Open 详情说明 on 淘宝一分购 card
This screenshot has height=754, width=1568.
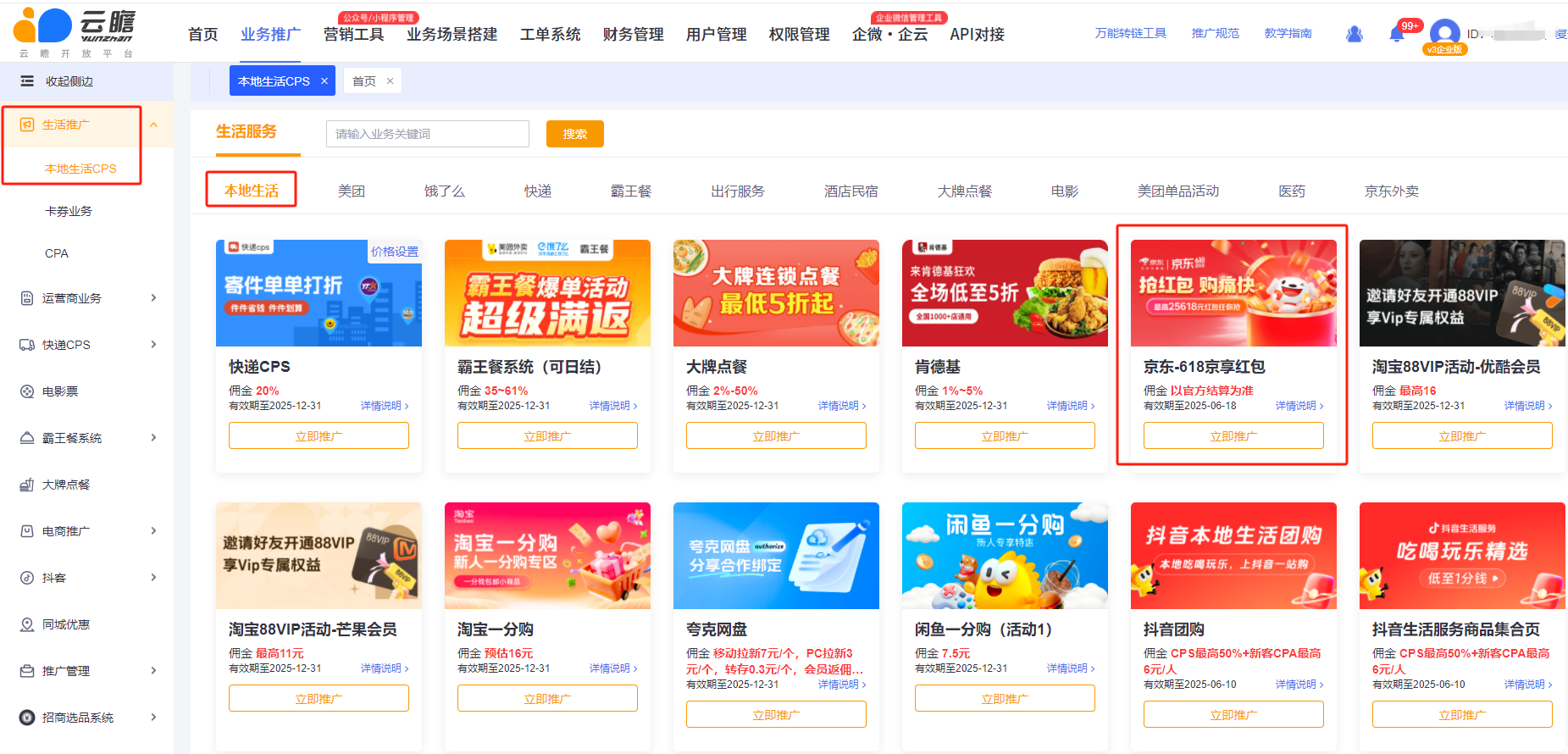[x=613, y=668]
